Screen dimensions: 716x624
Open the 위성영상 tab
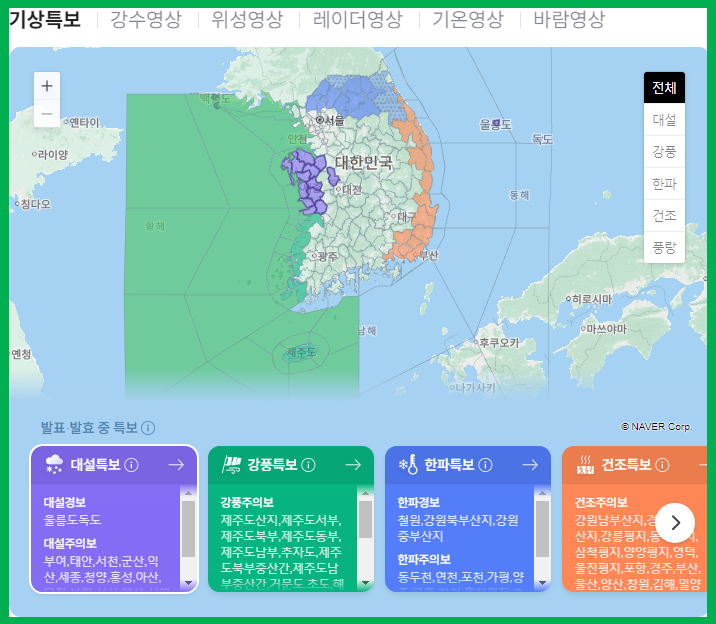(247, 20)
